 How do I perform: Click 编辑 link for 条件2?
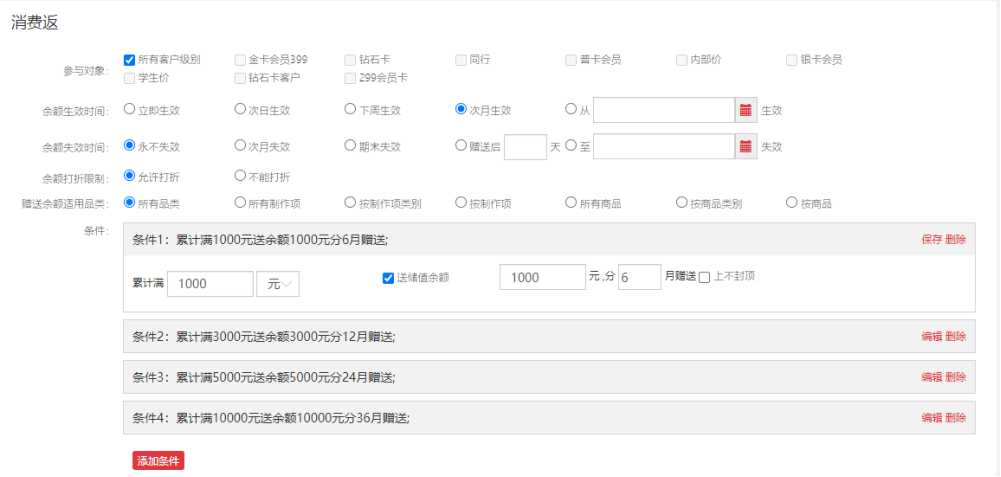pos(931,337)
